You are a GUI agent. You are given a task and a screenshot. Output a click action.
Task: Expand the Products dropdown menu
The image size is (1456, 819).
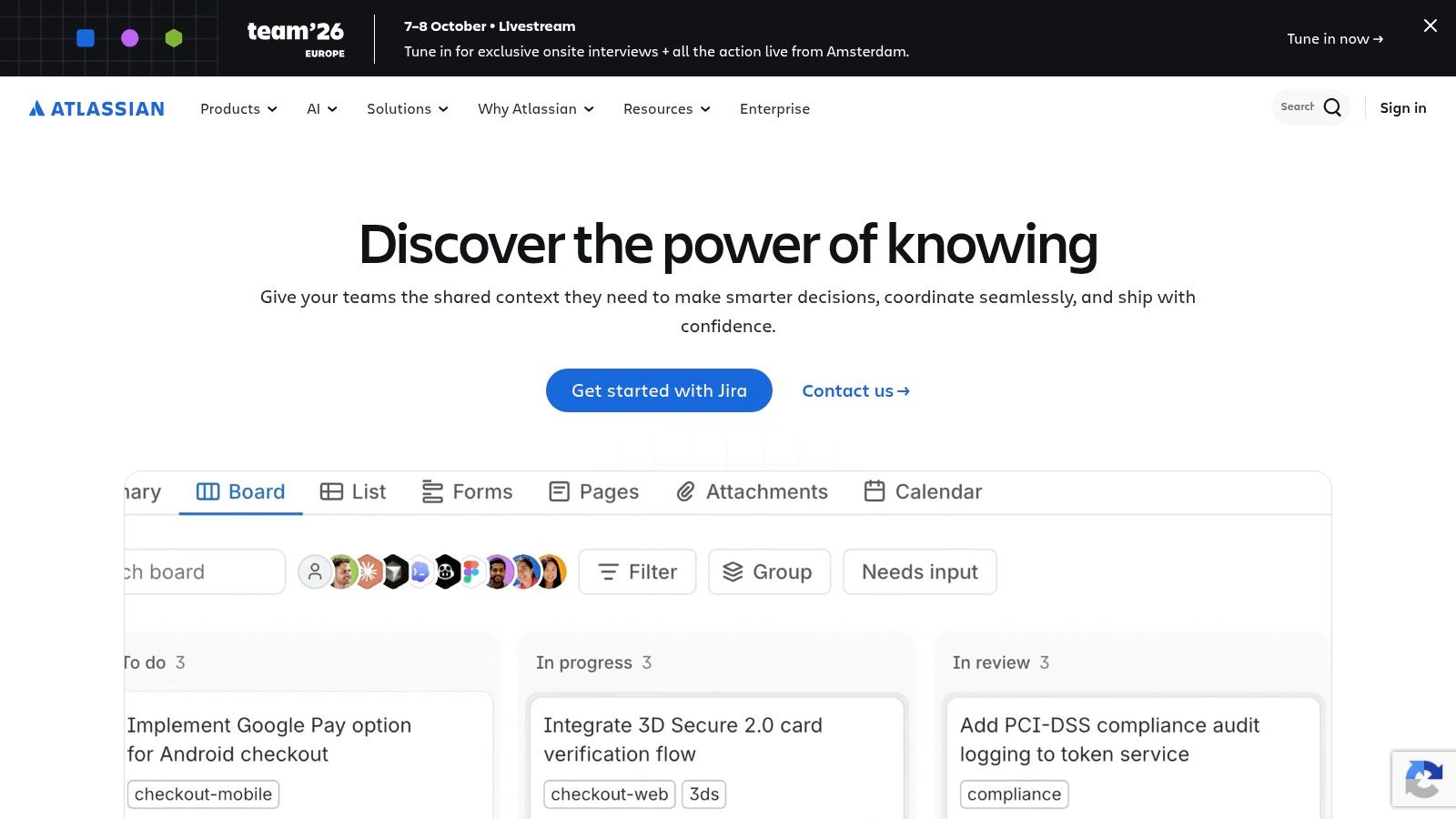[238, 108]
